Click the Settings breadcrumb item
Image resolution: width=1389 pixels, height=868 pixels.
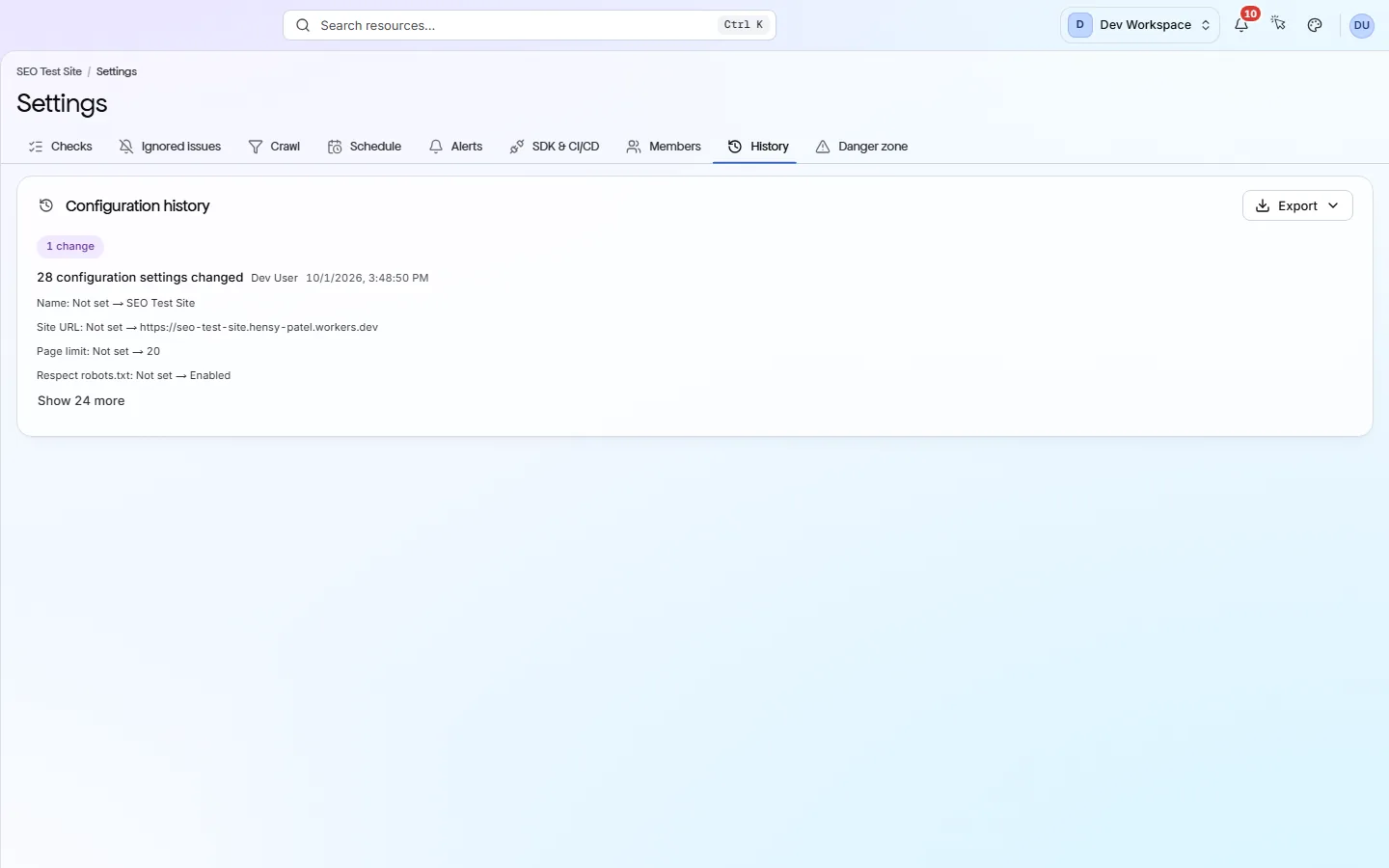pyautogui.click(x=117, y=71)
